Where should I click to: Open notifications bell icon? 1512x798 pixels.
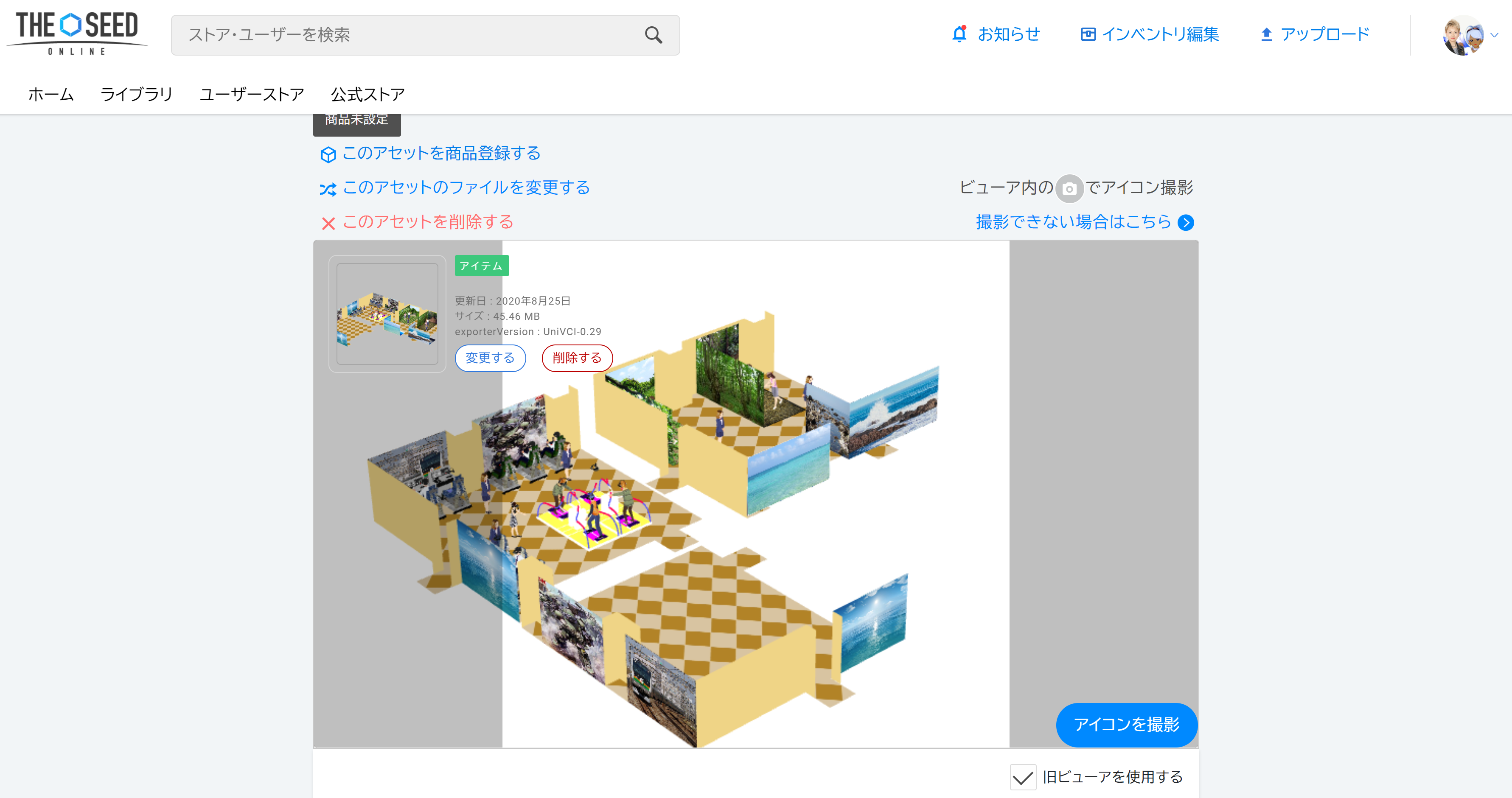pos(959,34)
